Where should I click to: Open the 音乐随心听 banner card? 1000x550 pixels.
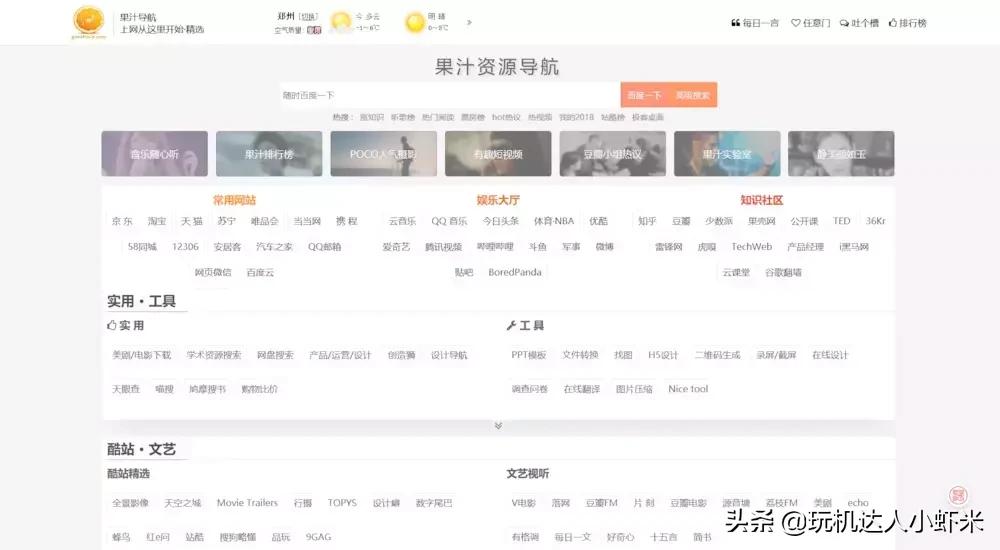(154, 154)
